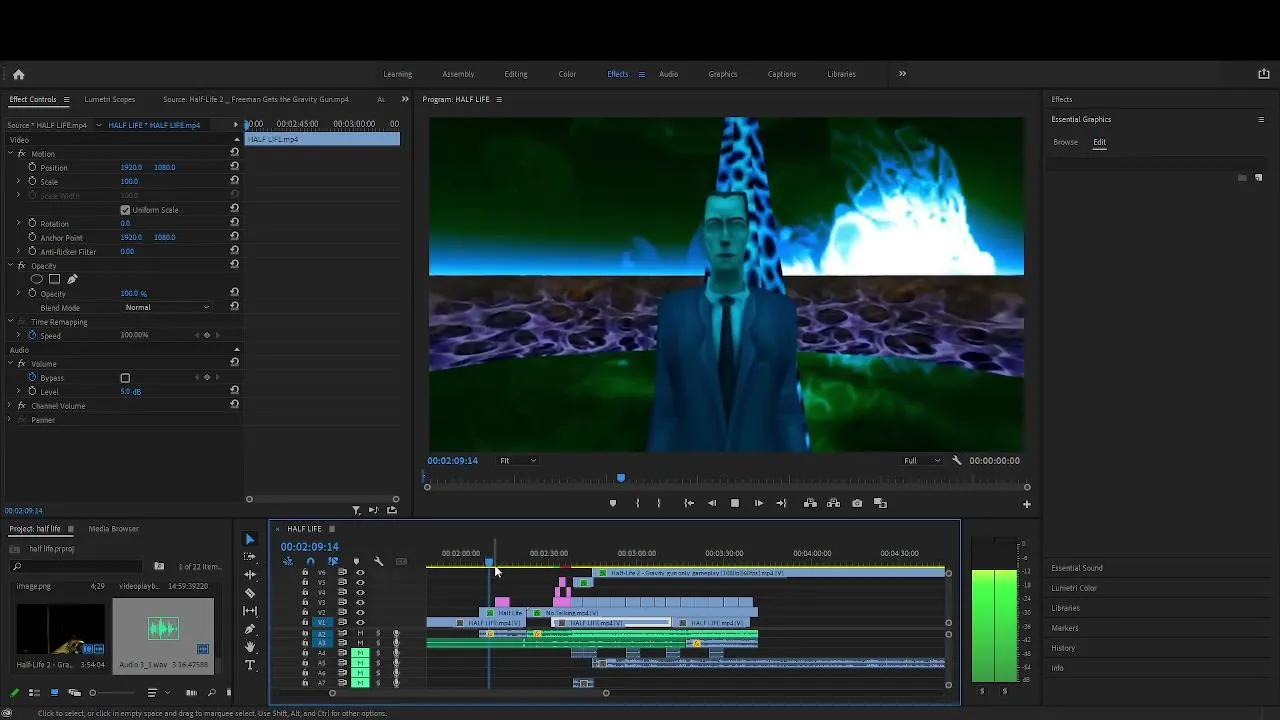The image size is (1280, 720).
Task: Switch to the Browse tab in Essential Graphics
Action: 1065,142
